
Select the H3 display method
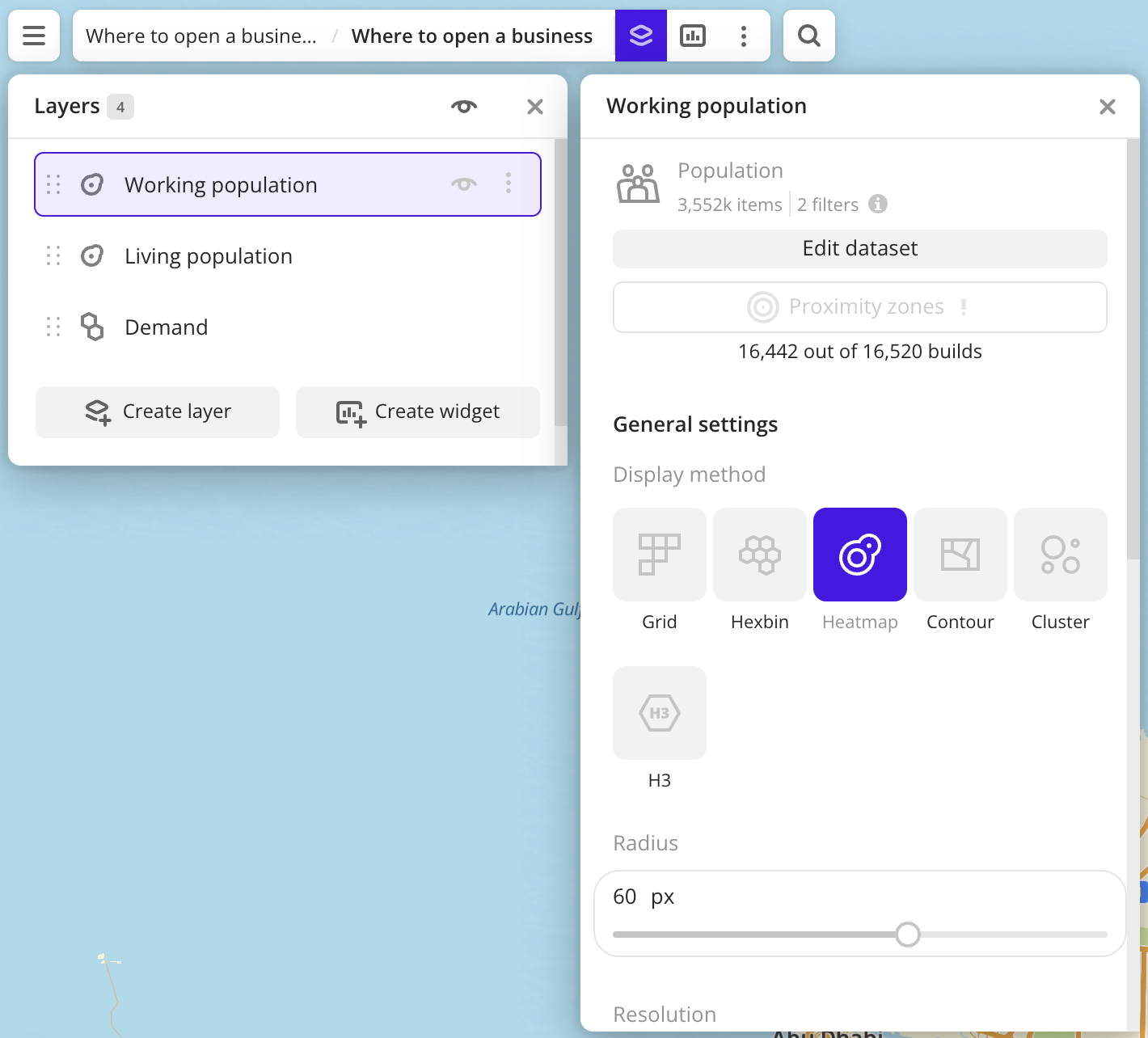659,713
